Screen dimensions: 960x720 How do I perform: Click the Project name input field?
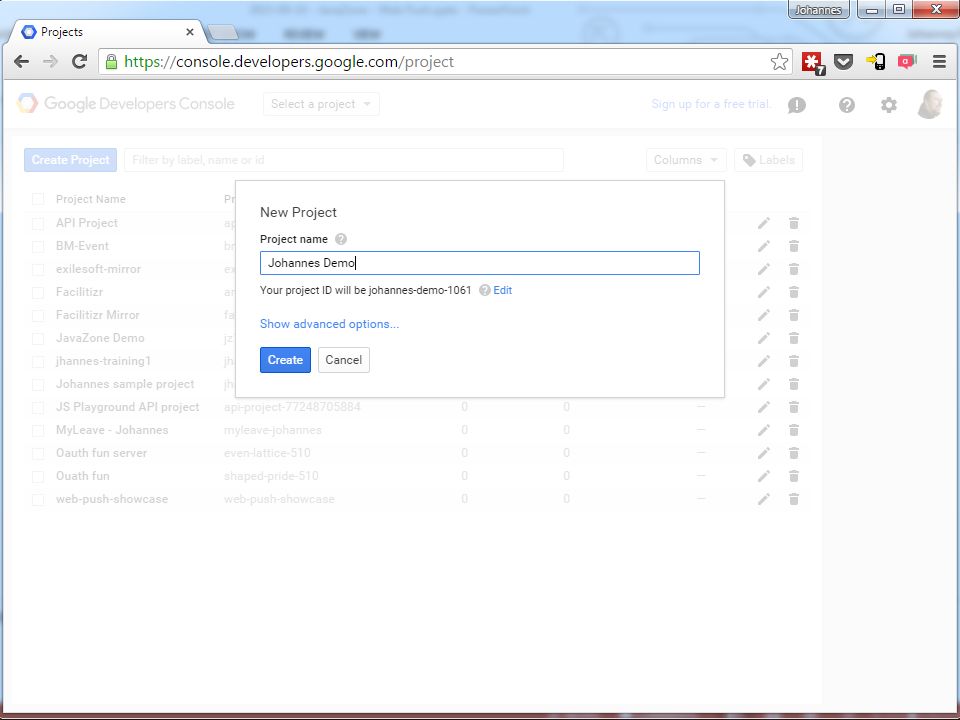479,263
